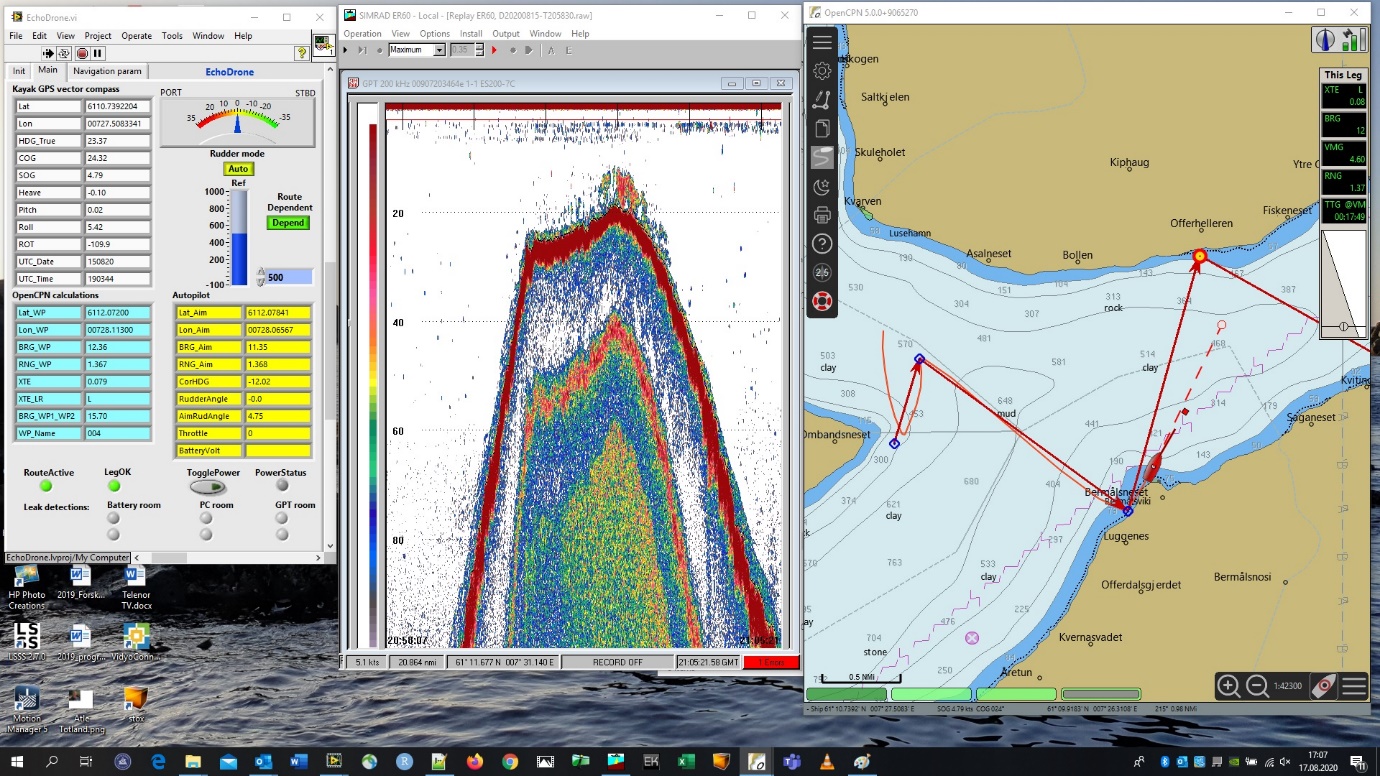Open the Install menu in SIMRAD ER60
The height and width of the screenshot is (776, 1380).
coord(471,34)
